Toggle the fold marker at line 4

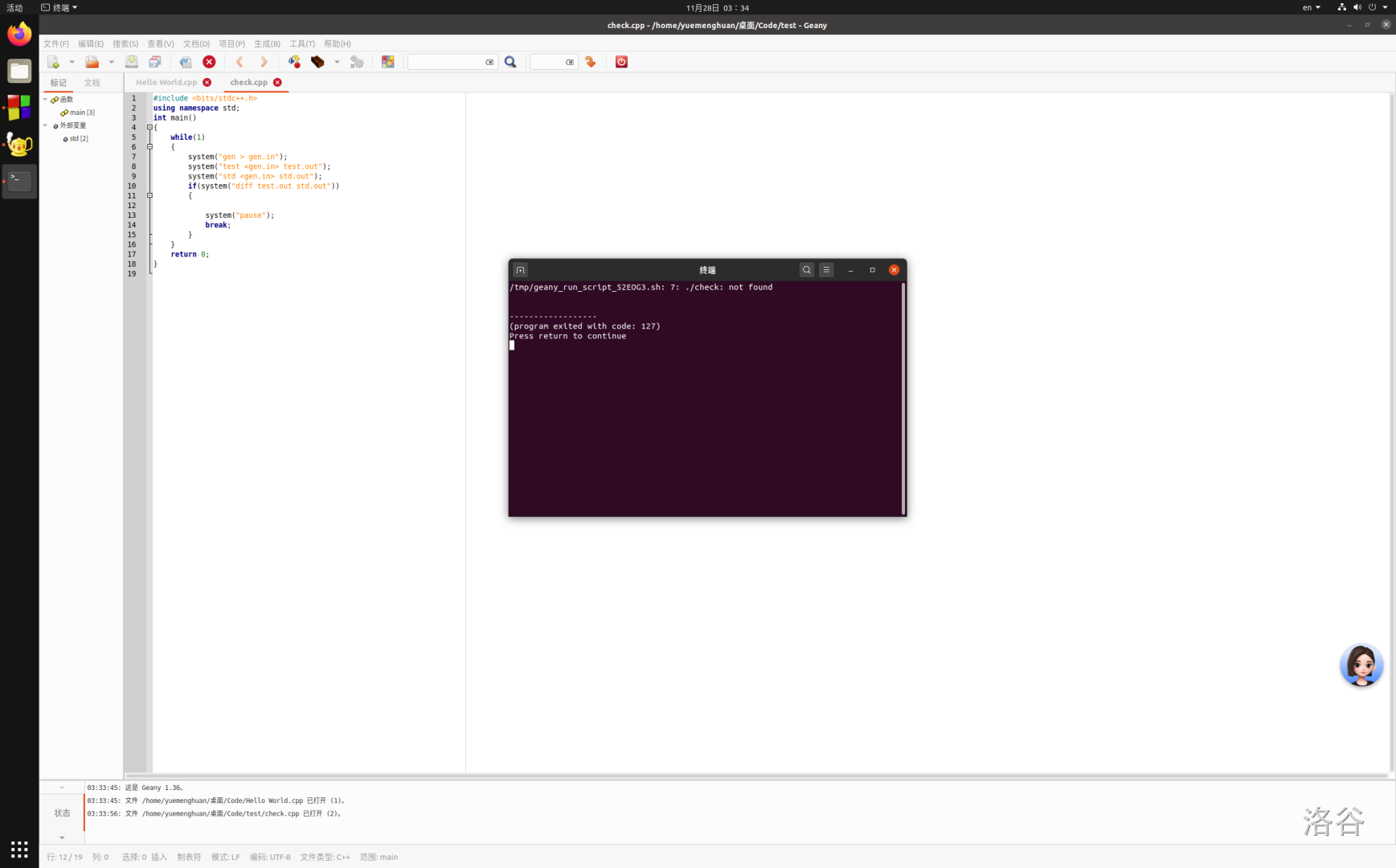tap(149, 127)
